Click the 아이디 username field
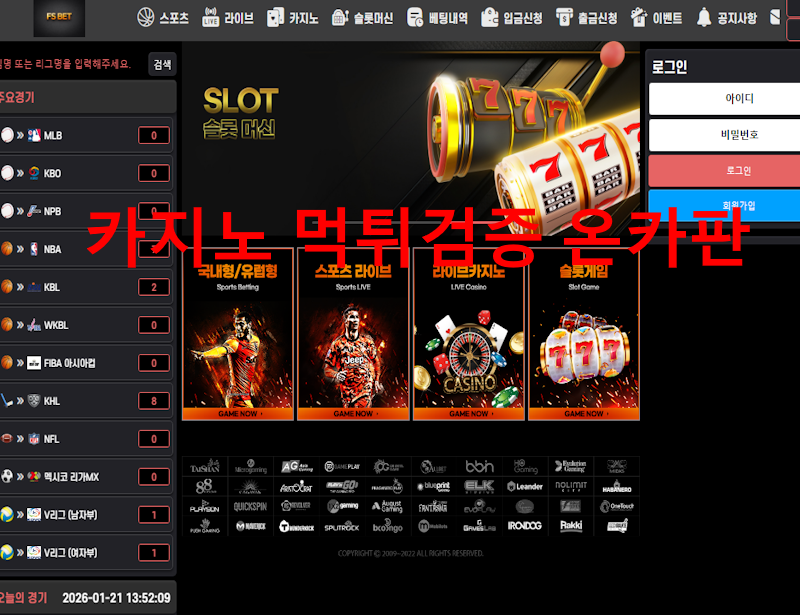Screen dimensions: 800x615 [724, 99]
